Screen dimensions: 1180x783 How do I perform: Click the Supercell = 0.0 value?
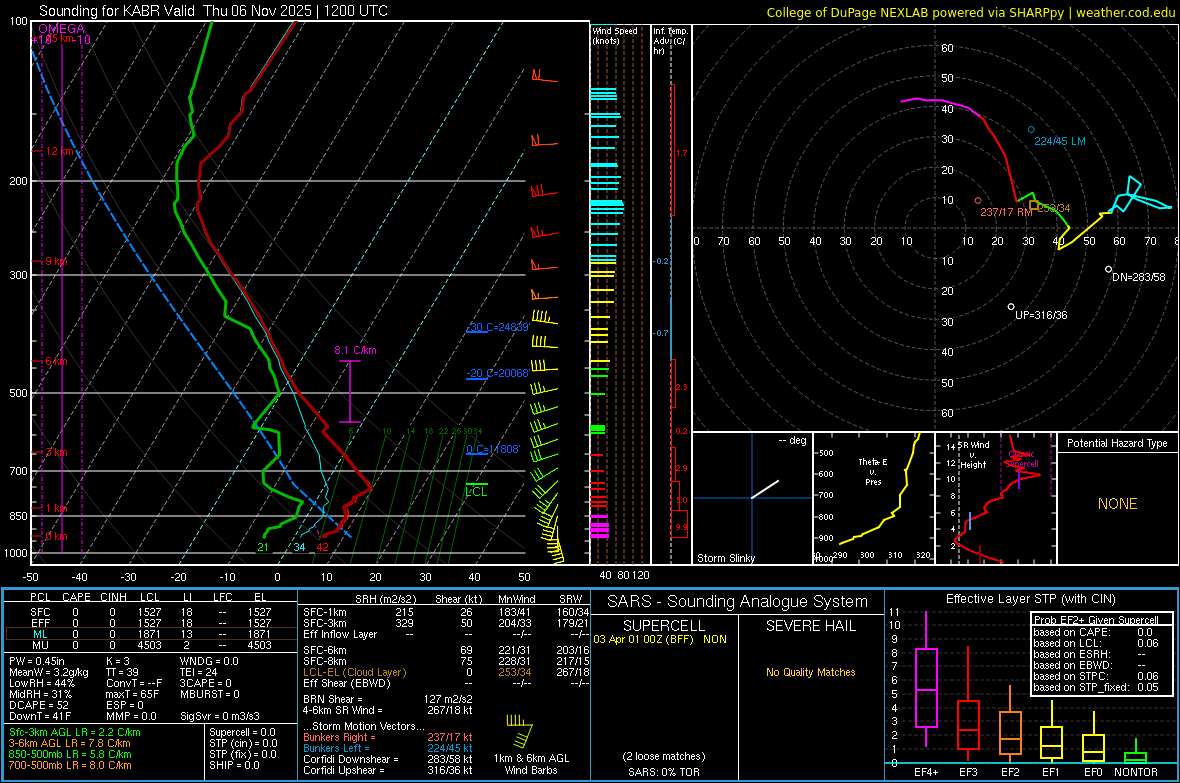[x=242, y=732]
